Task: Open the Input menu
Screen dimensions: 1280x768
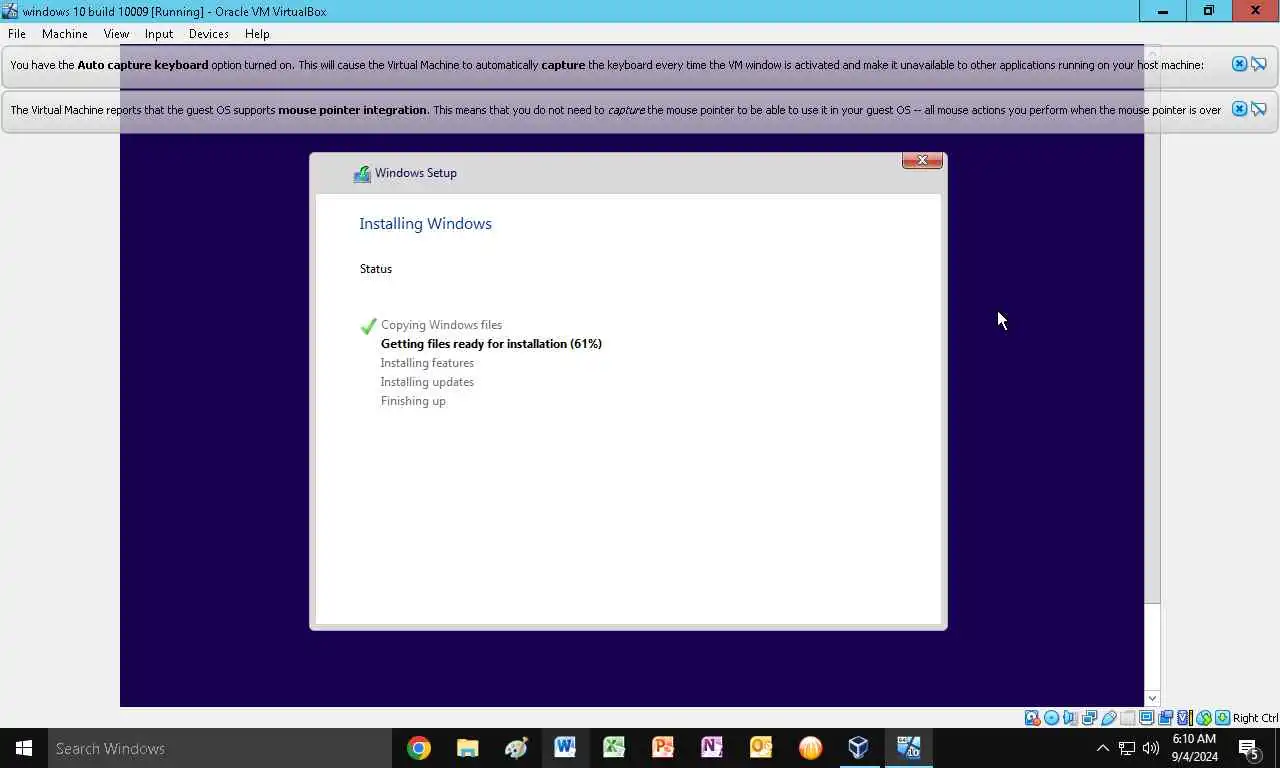Action: point(159,34)
